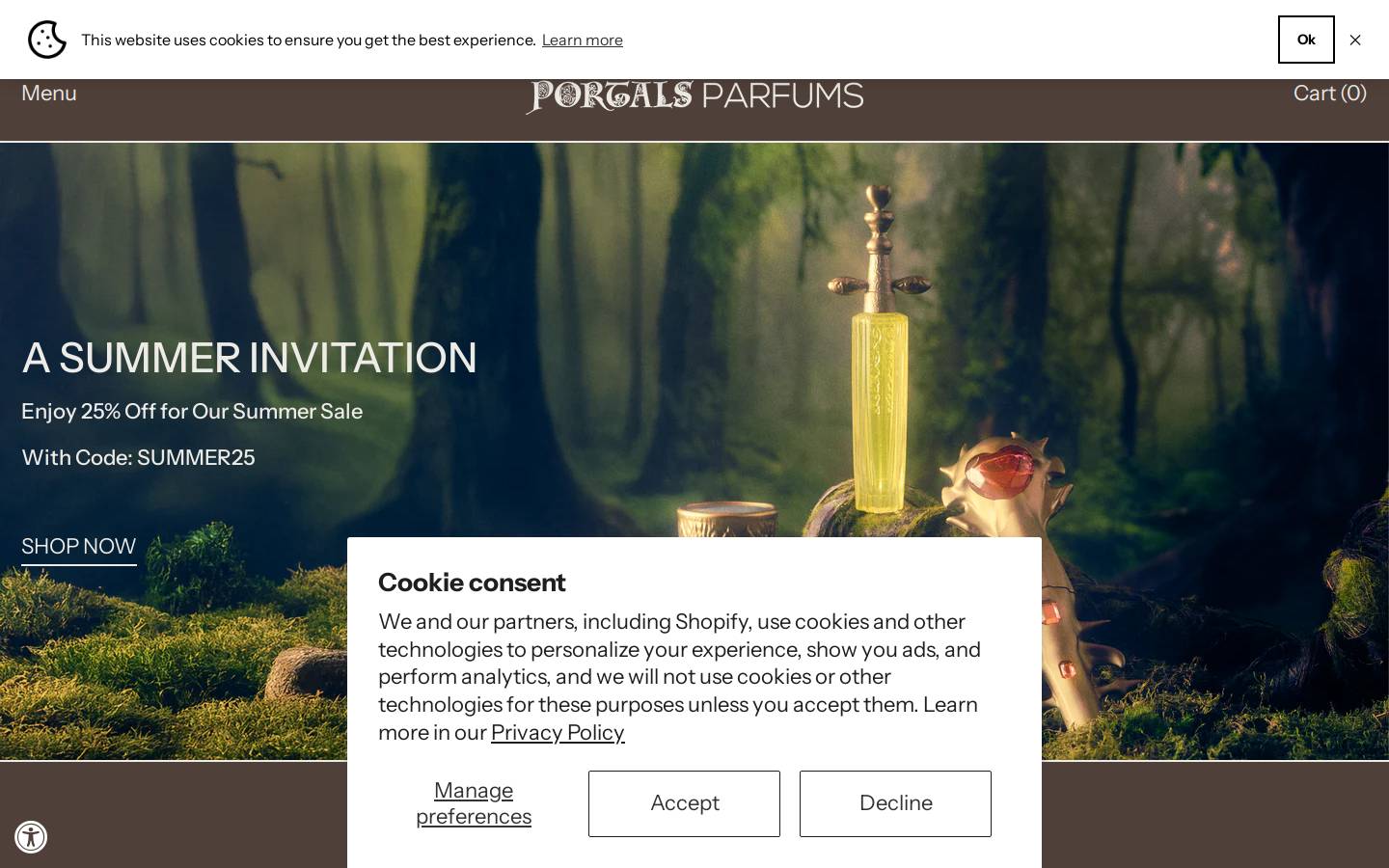
Task: Accept cookies in consent dialog
Action: (684, 803)
